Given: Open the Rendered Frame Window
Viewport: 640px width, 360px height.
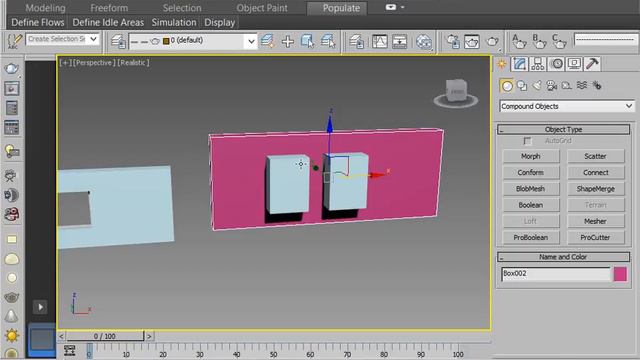Looking at the screenshot, I should 472,41.
